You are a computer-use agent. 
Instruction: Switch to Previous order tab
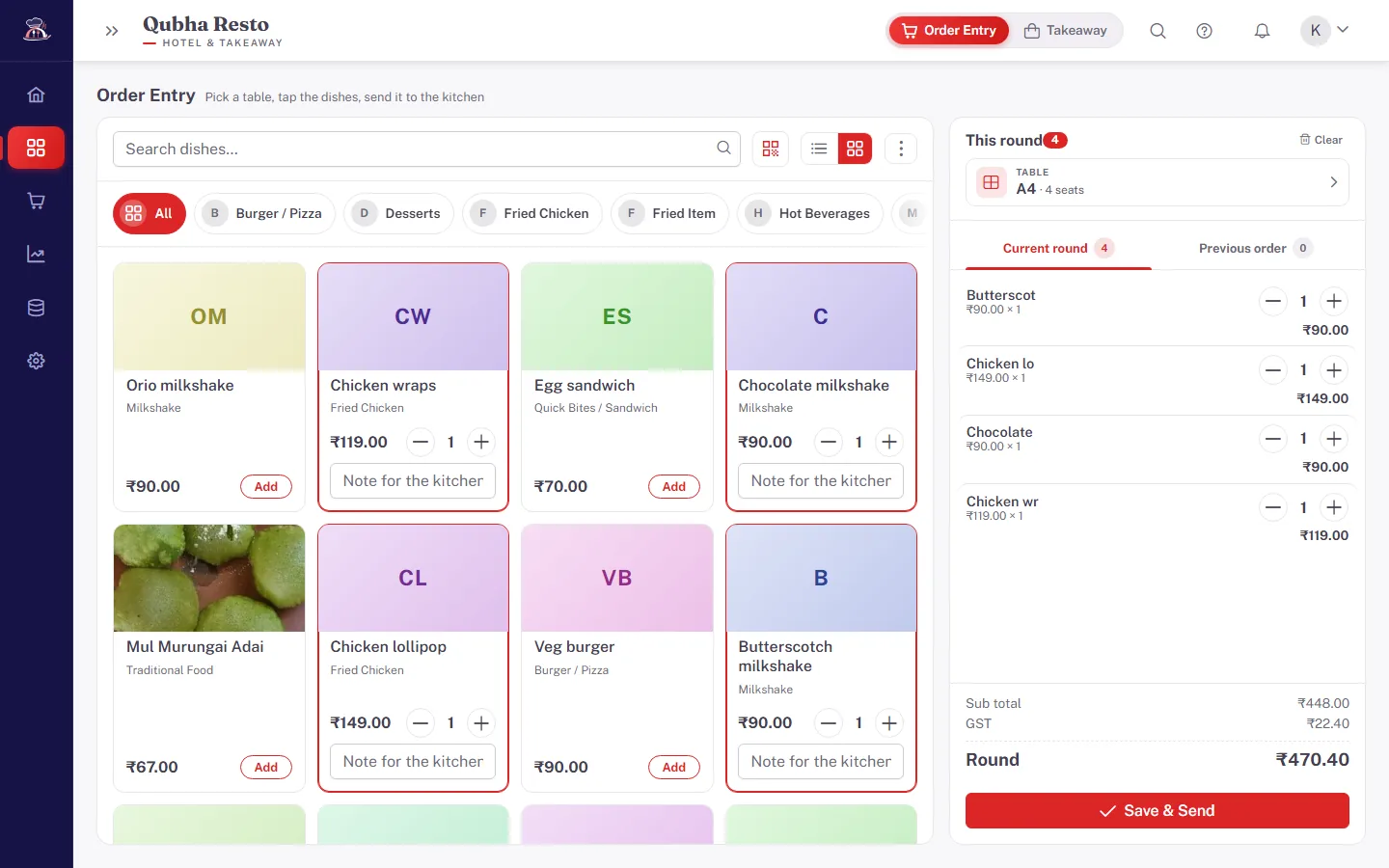tap(1256, 248)
